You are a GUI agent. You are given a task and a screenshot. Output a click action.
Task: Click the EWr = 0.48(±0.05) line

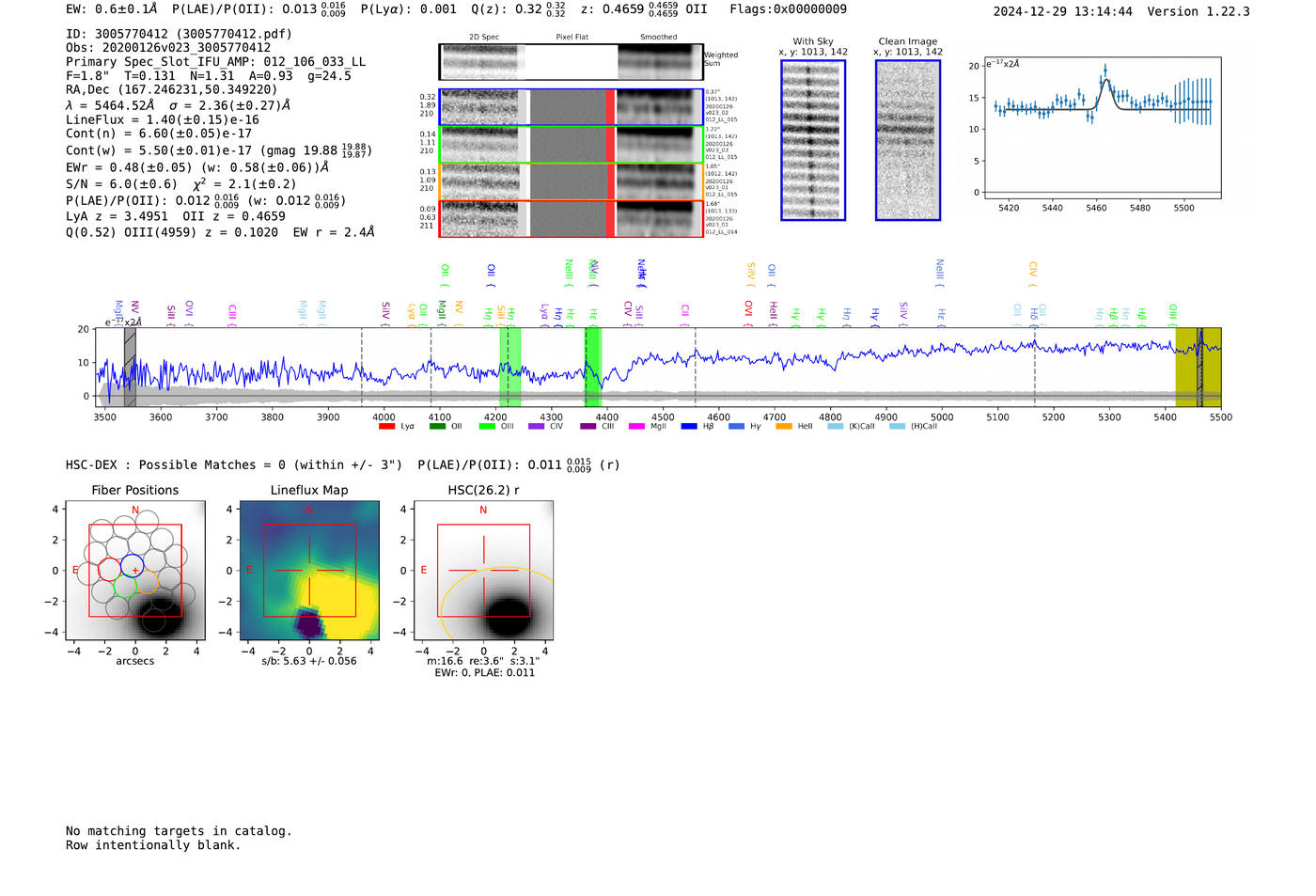point(197,167)
